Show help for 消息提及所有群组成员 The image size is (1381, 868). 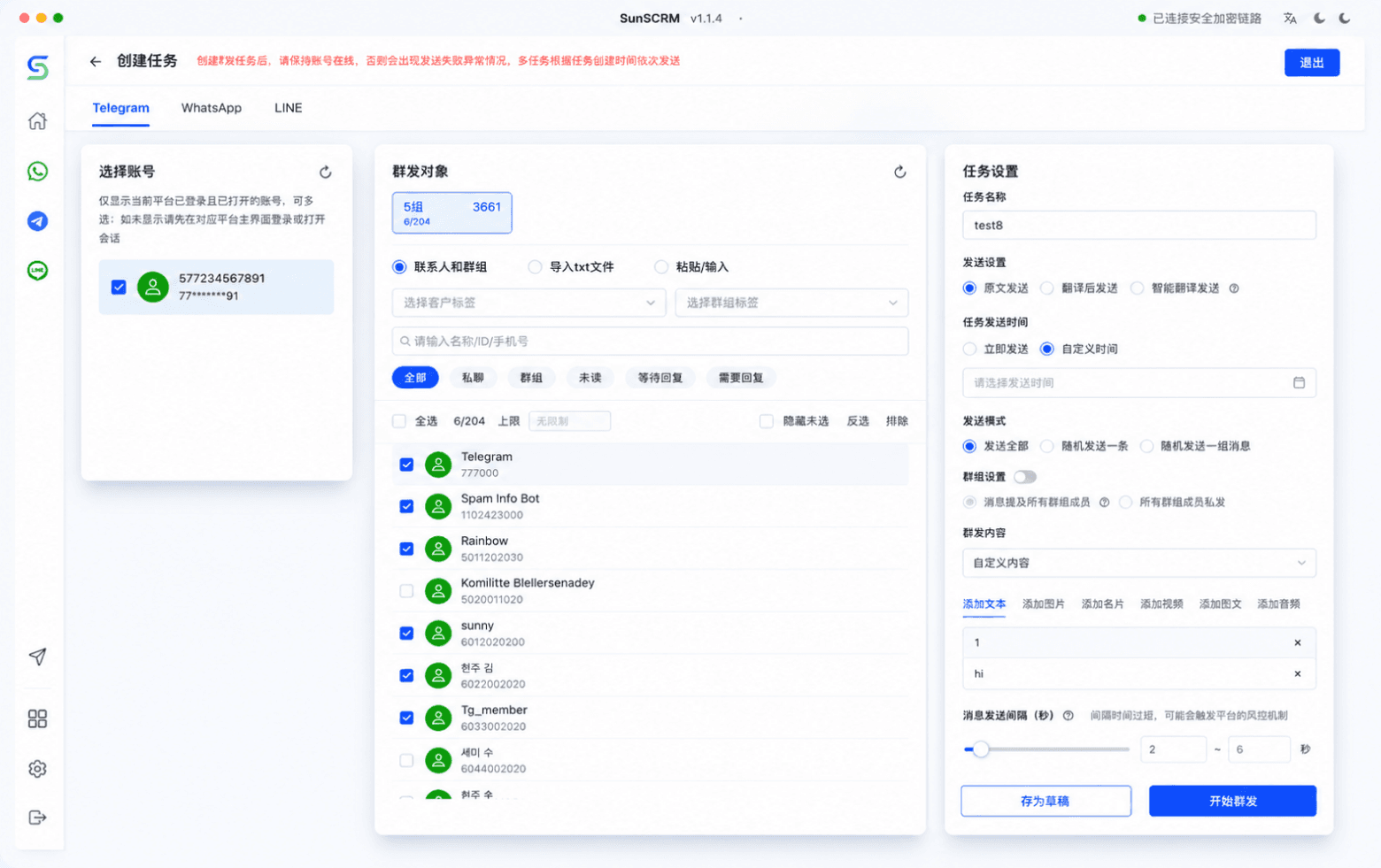1104,503
